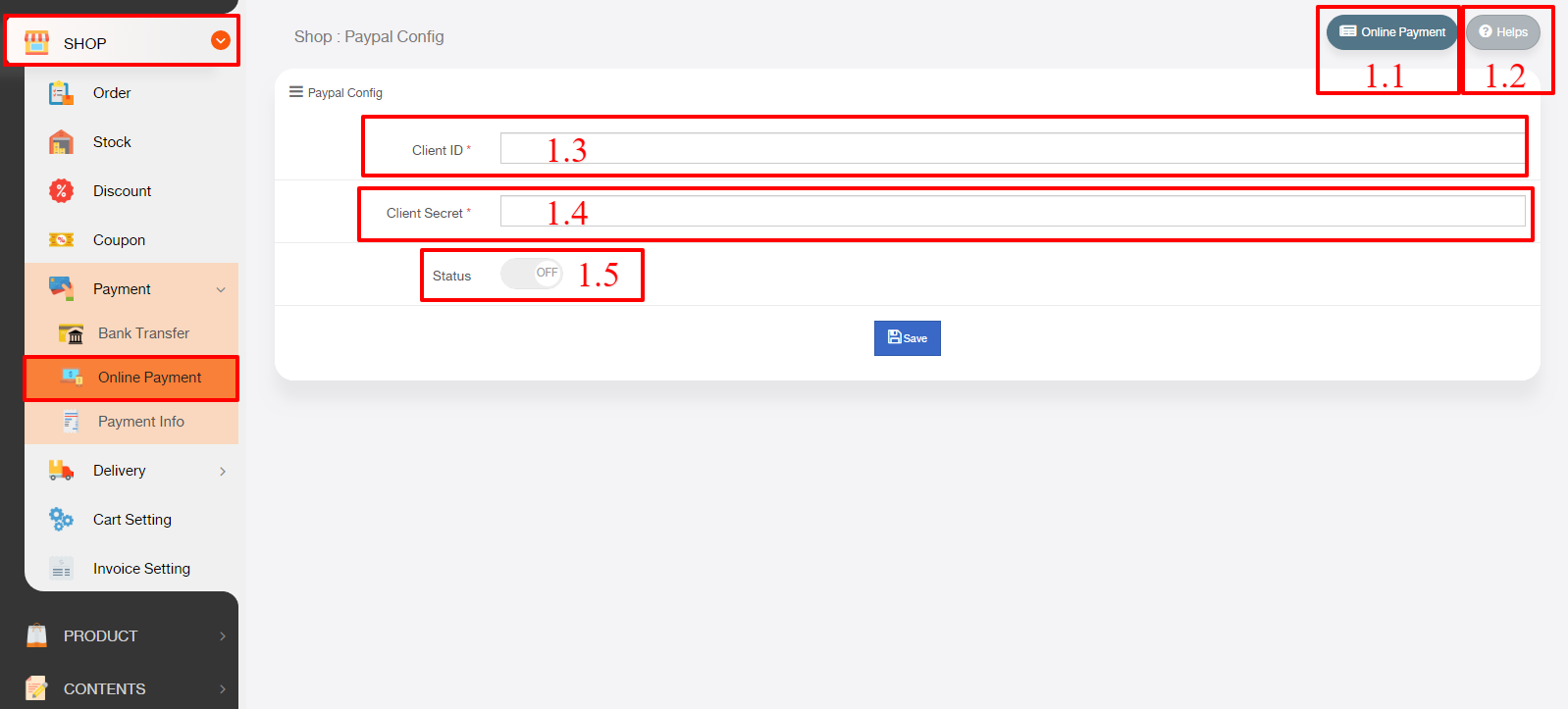1568x709 pixels.
Task: Toggle the Paypal Status switch on
Action: (532, 274)
